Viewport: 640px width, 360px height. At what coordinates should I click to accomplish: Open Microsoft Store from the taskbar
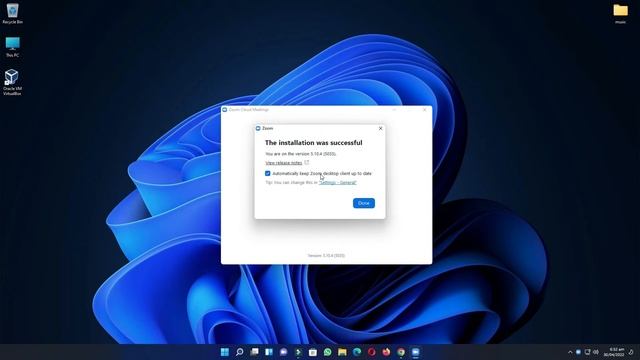pyautogui.click(x=313, y=352)
